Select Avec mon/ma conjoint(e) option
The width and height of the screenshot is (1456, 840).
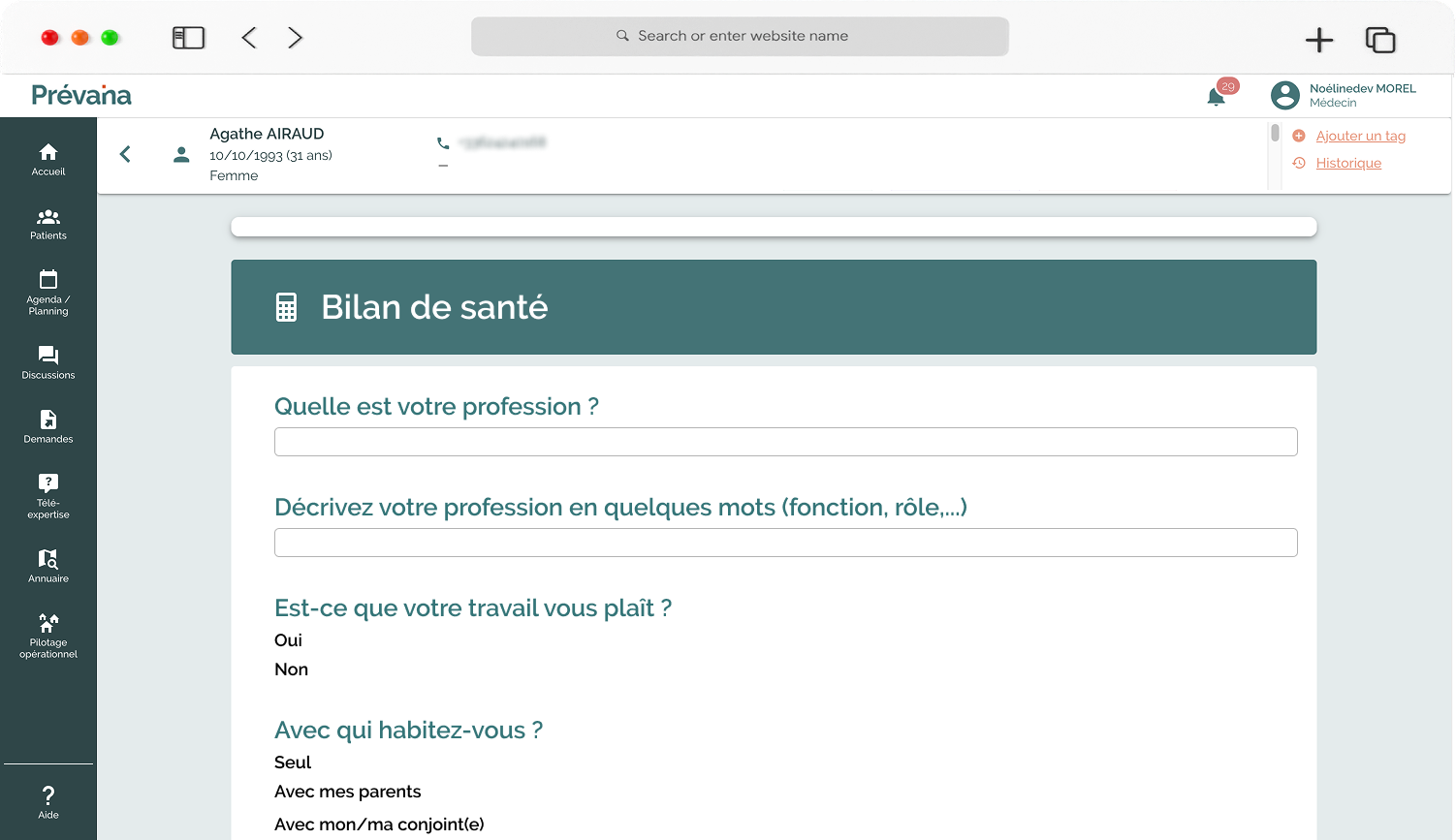pyautogui.click(x=379, y=824)
